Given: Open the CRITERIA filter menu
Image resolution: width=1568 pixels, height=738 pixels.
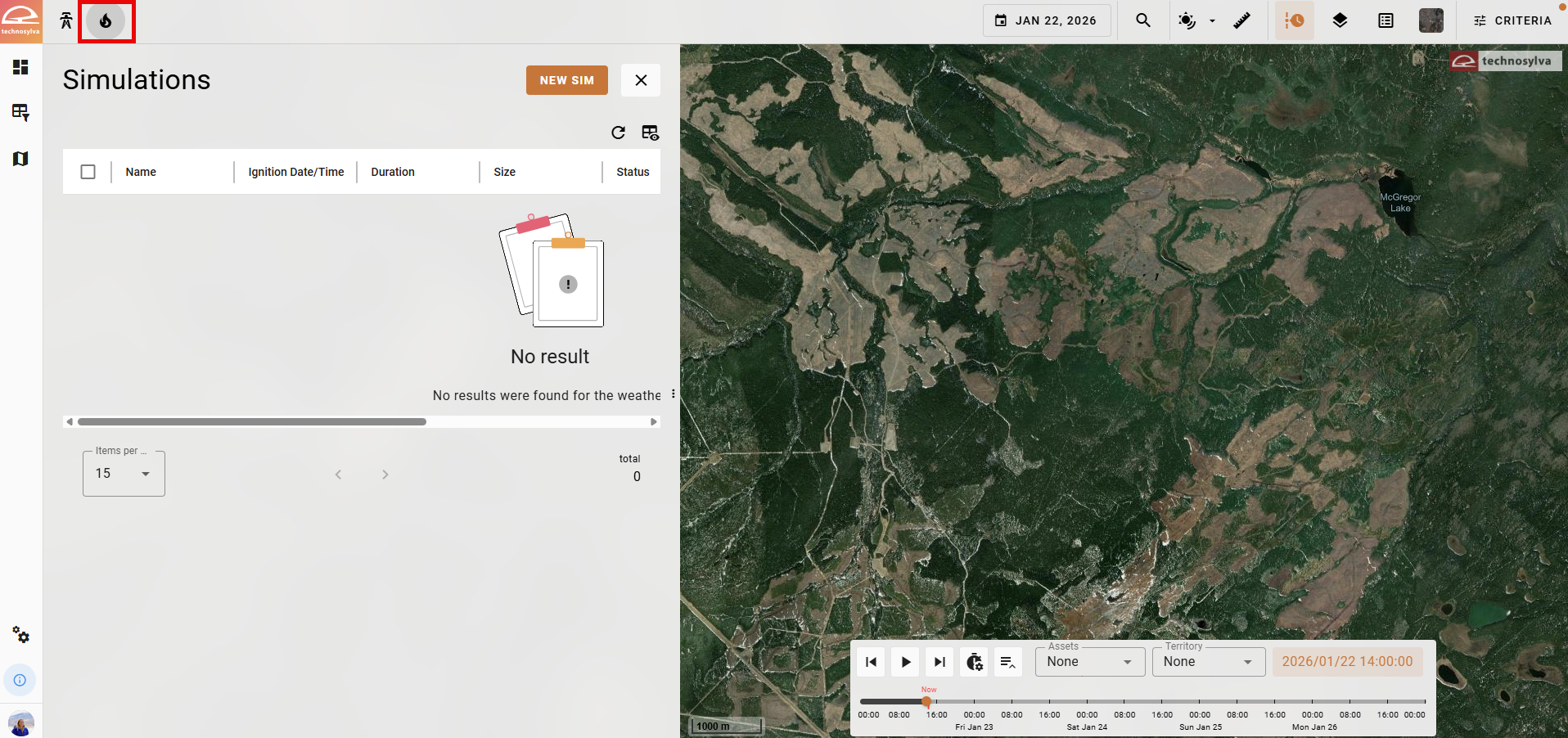Looking at the screenshot, I should 1512,20.
